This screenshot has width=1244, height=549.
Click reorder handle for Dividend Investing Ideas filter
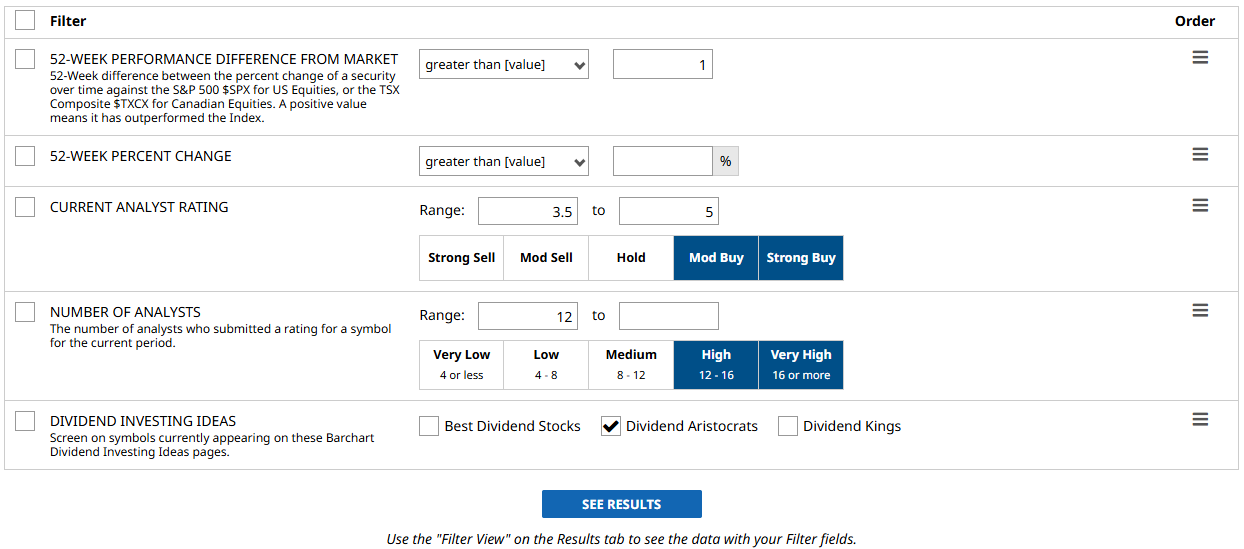(x=1200, y=420)
